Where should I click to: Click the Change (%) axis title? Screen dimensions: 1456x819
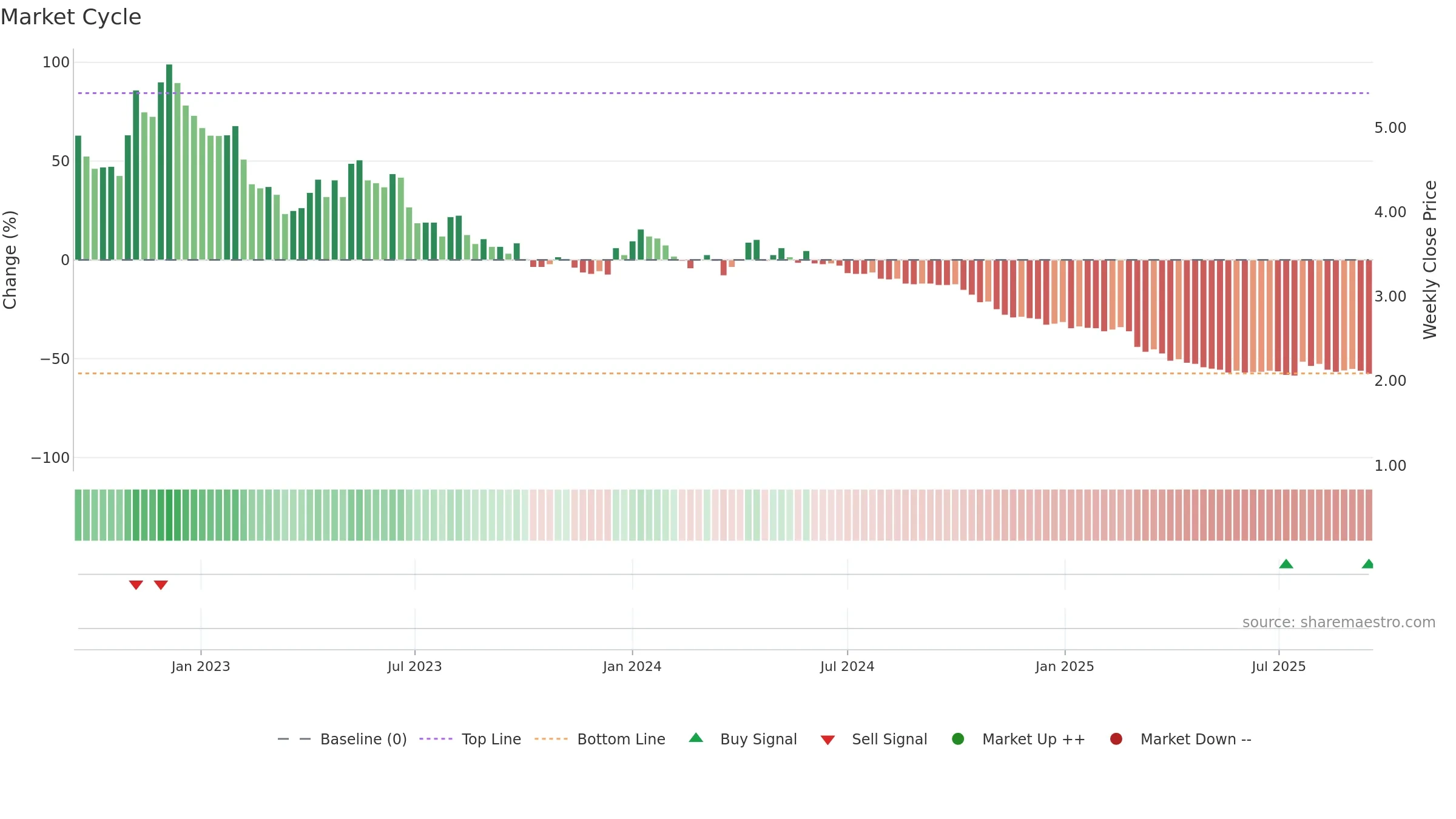pos(10,260)
